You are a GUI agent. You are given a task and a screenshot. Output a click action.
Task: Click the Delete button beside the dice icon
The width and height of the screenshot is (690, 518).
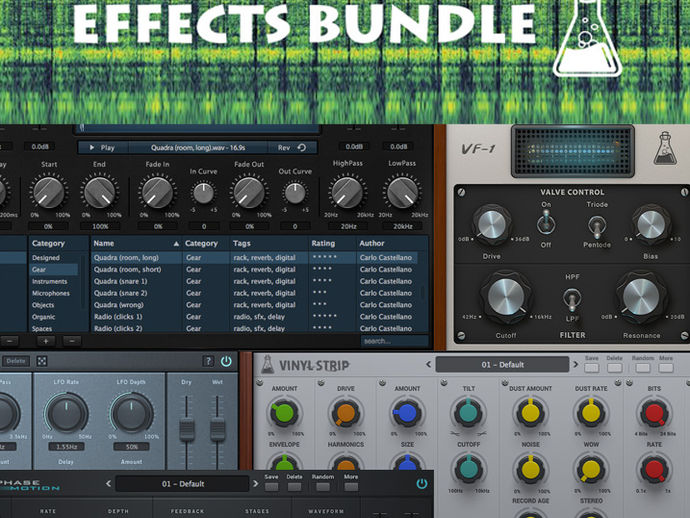tap(15, 361)
